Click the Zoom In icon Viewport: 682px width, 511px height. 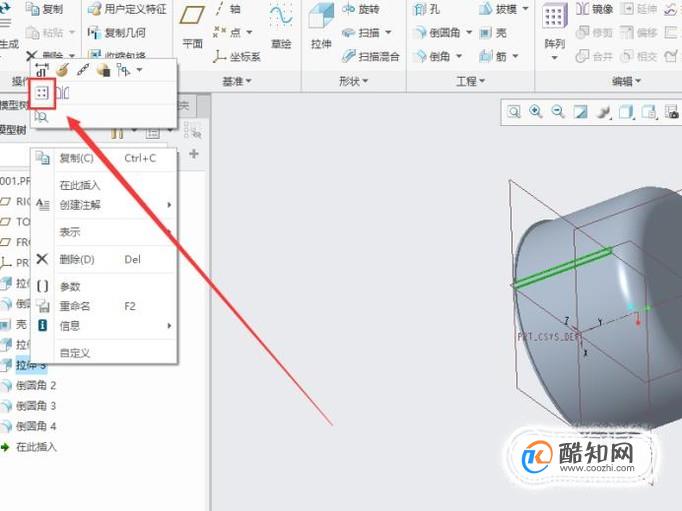click(x=536, y=112)
